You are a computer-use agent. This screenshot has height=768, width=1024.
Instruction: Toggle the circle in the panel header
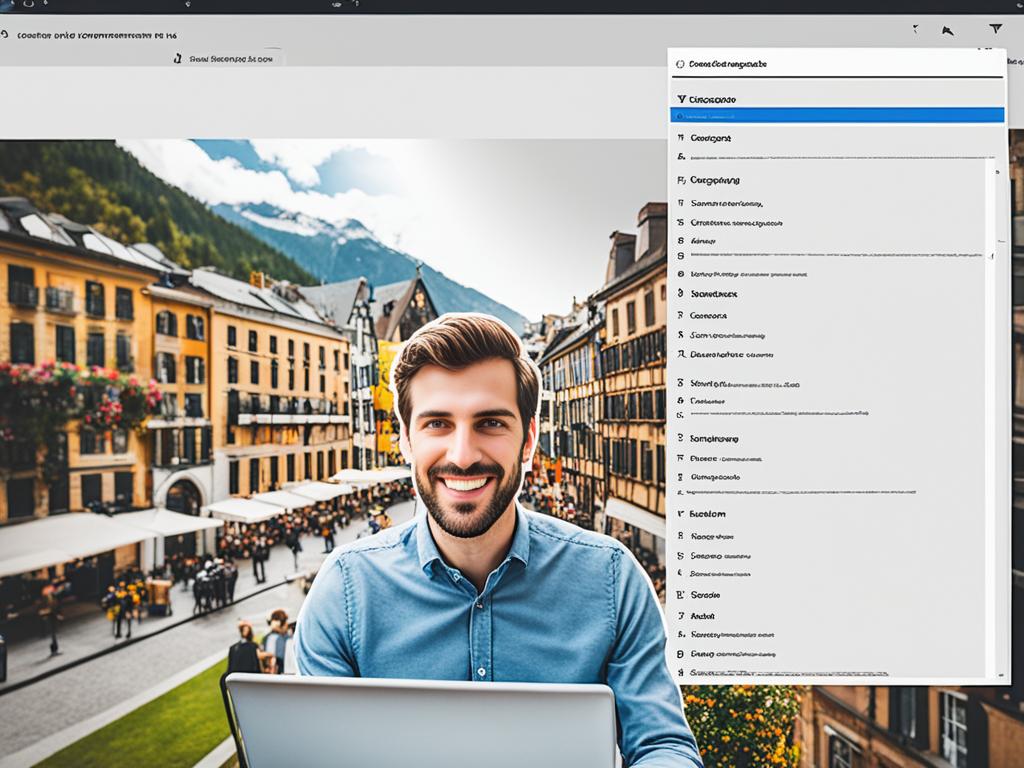click(x=680, y=64)
